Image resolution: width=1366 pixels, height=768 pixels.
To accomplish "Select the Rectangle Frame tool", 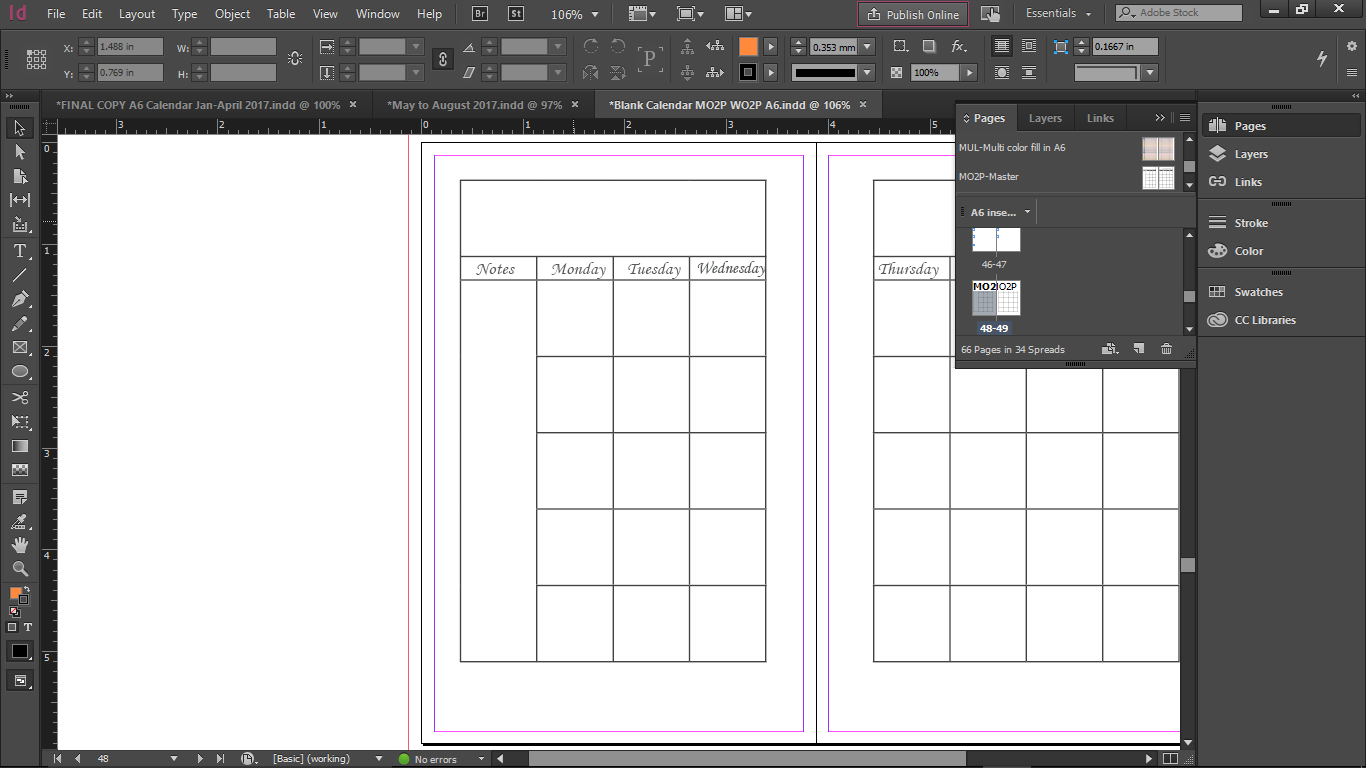I will coord(20,348).
